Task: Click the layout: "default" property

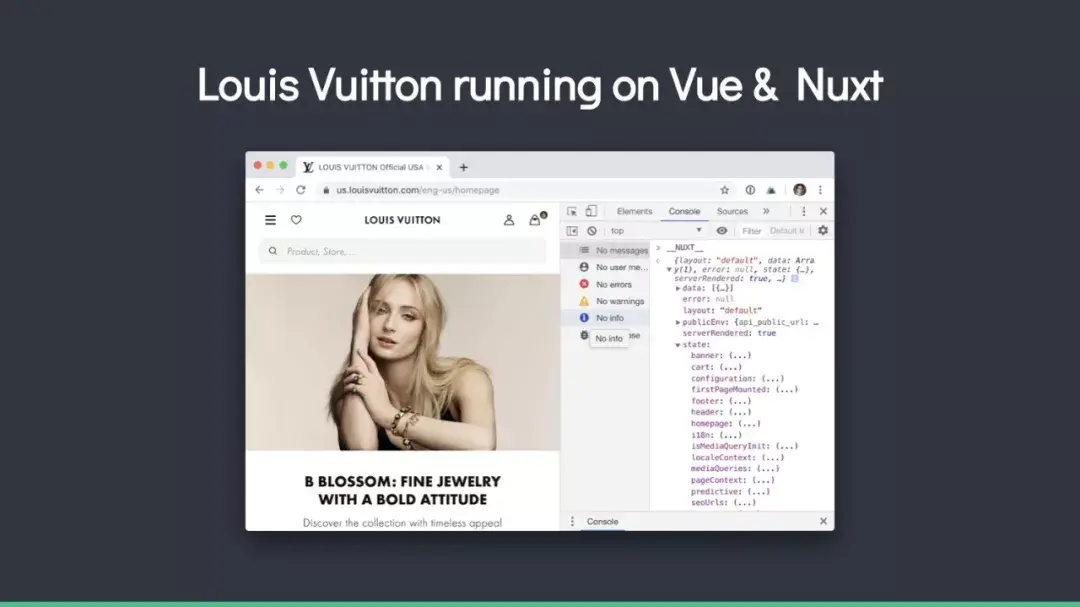Action: pos(722,311)
